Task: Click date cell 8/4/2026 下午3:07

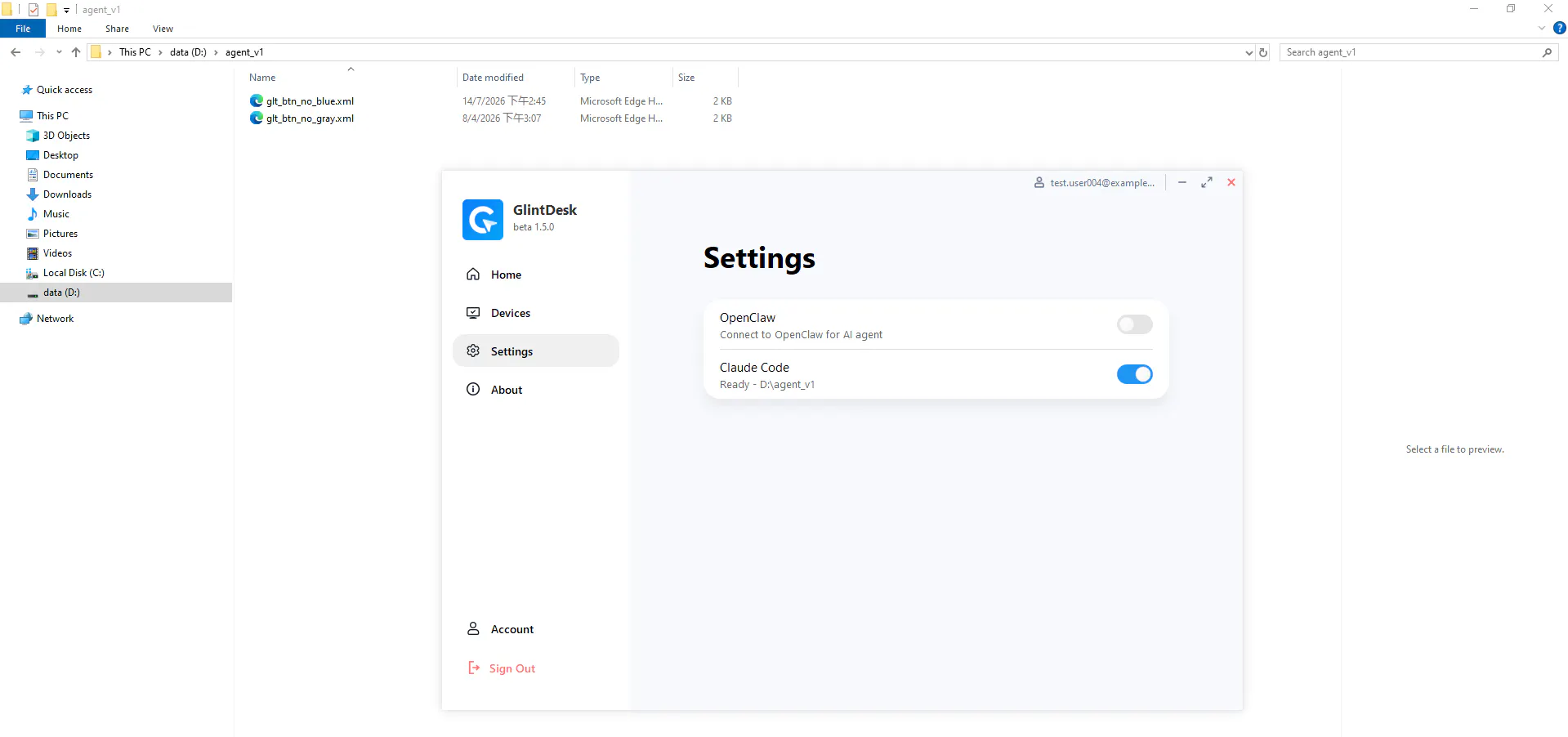Action: [x=501, y=118]
